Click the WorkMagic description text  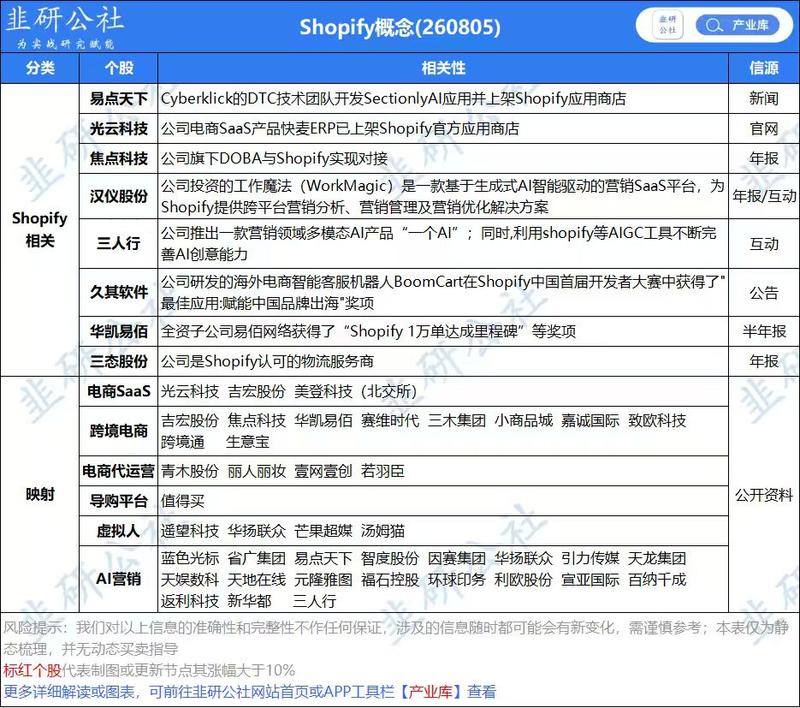pos(442,196)
